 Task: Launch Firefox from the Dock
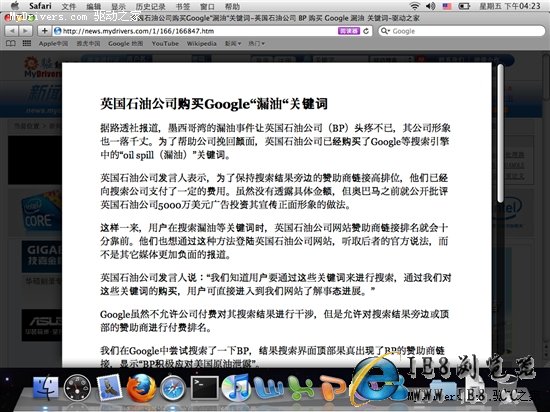pyautogui.click(x=141, y=387)
